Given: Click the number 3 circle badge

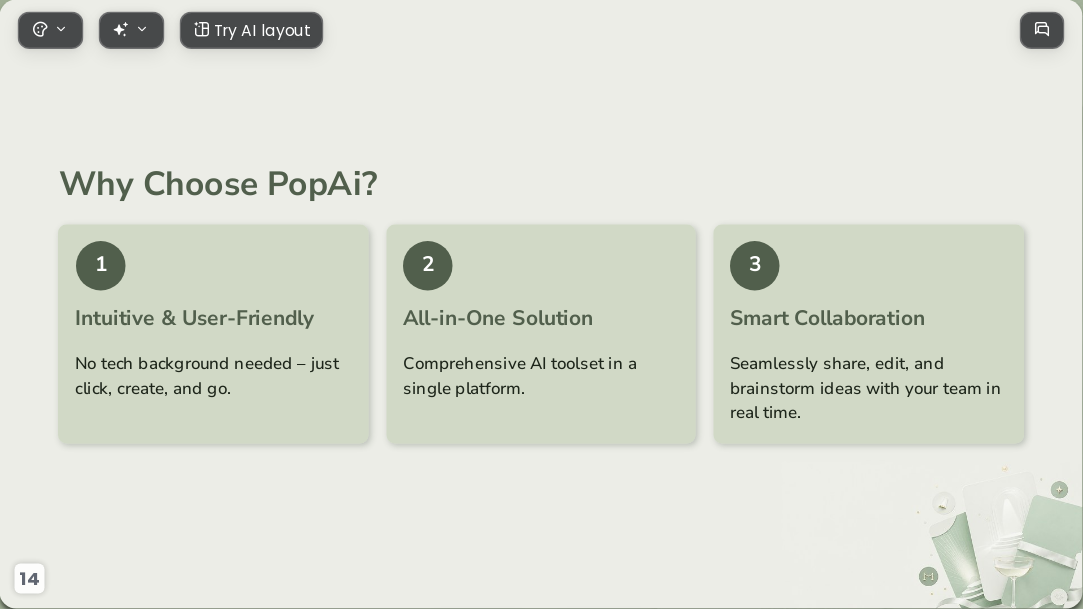Looking at the screenshot, I should [755, 265].
